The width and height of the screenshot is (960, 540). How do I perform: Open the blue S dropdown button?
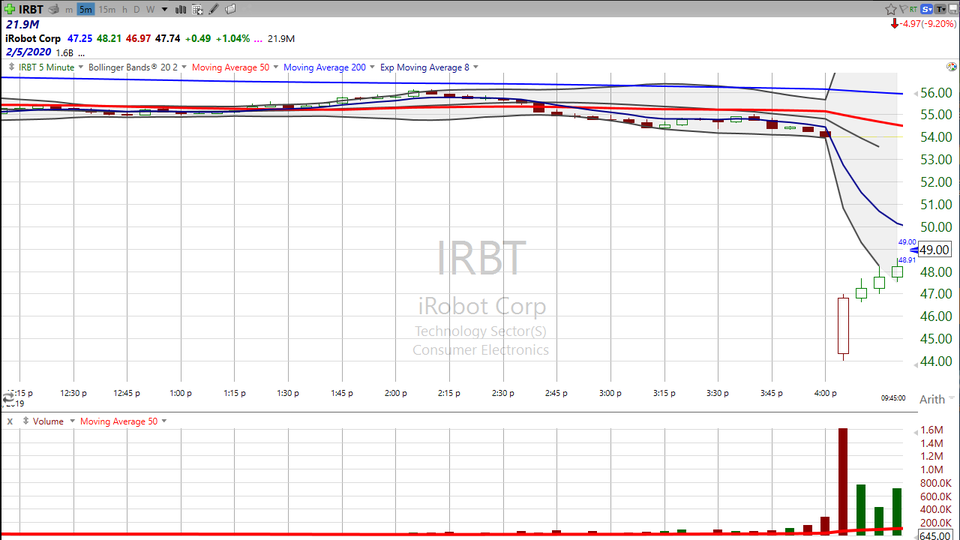coord(926,9)
